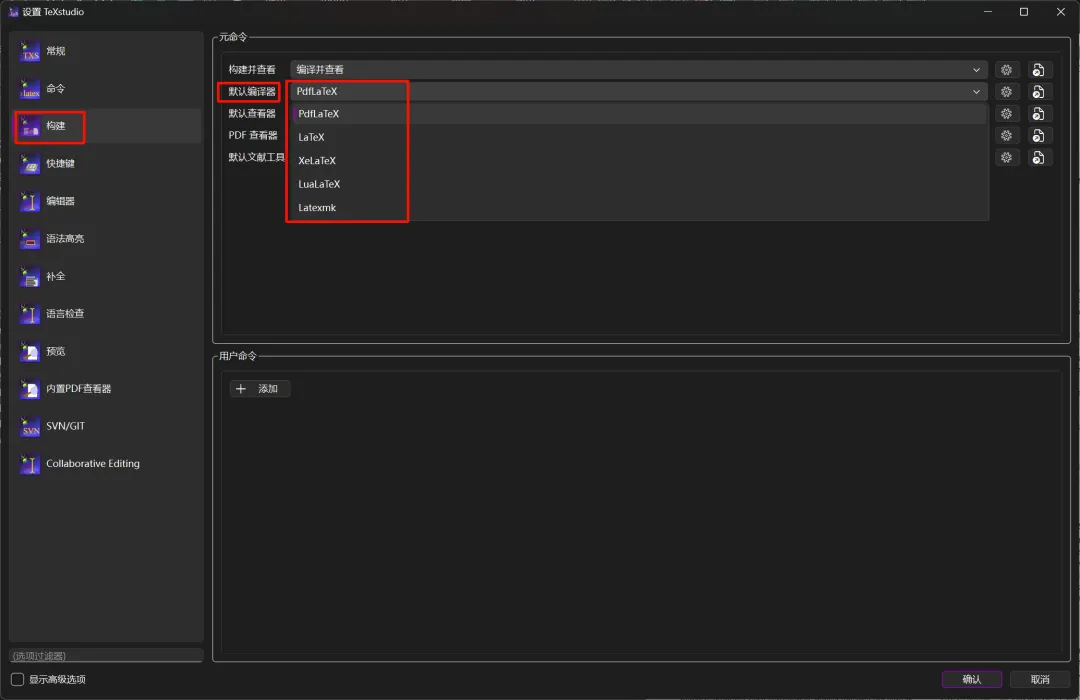Open the 补全 (Completion) settings page

point(107,276)
